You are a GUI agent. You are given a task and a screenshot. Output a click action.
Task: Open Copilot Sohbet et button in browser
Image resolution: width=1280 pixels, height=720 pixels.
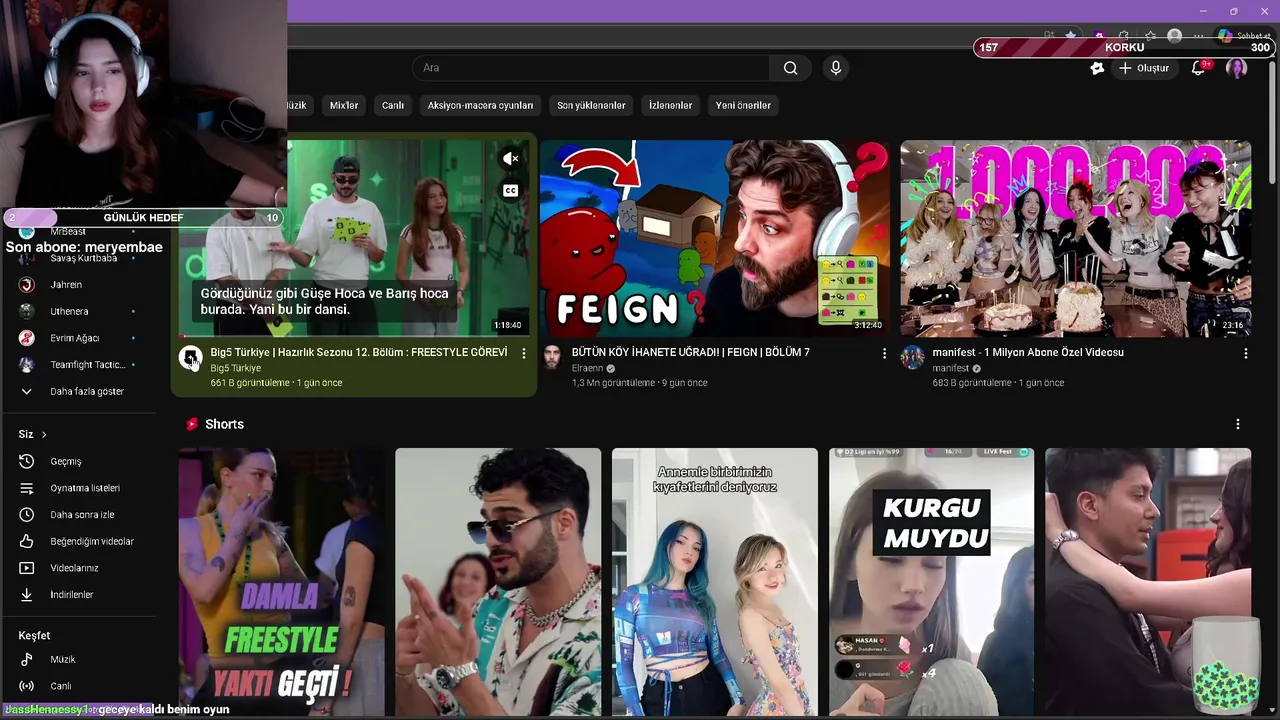(x=1244, y=36)
